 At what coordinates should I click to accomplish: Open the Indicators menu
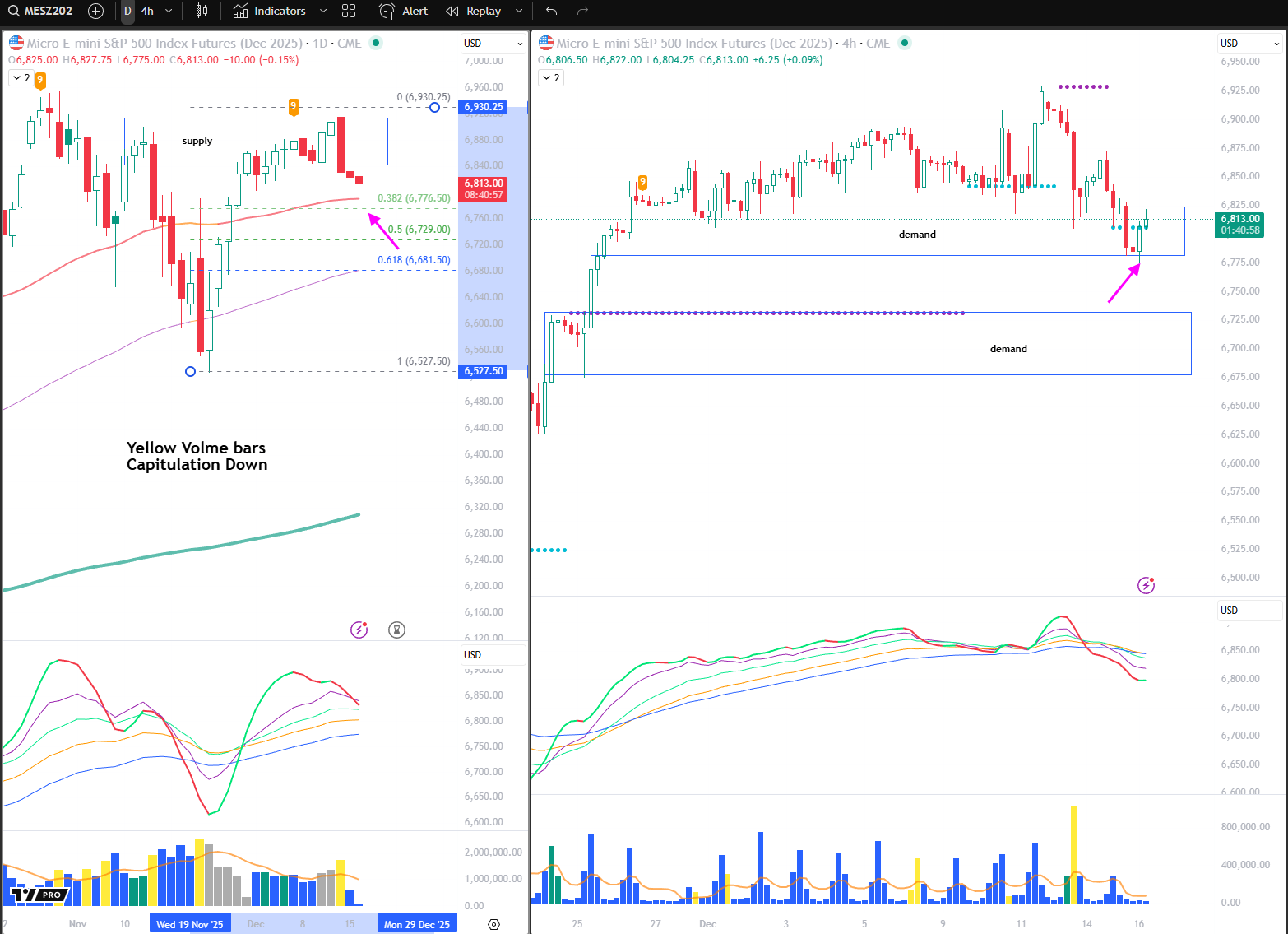[270, 11]
